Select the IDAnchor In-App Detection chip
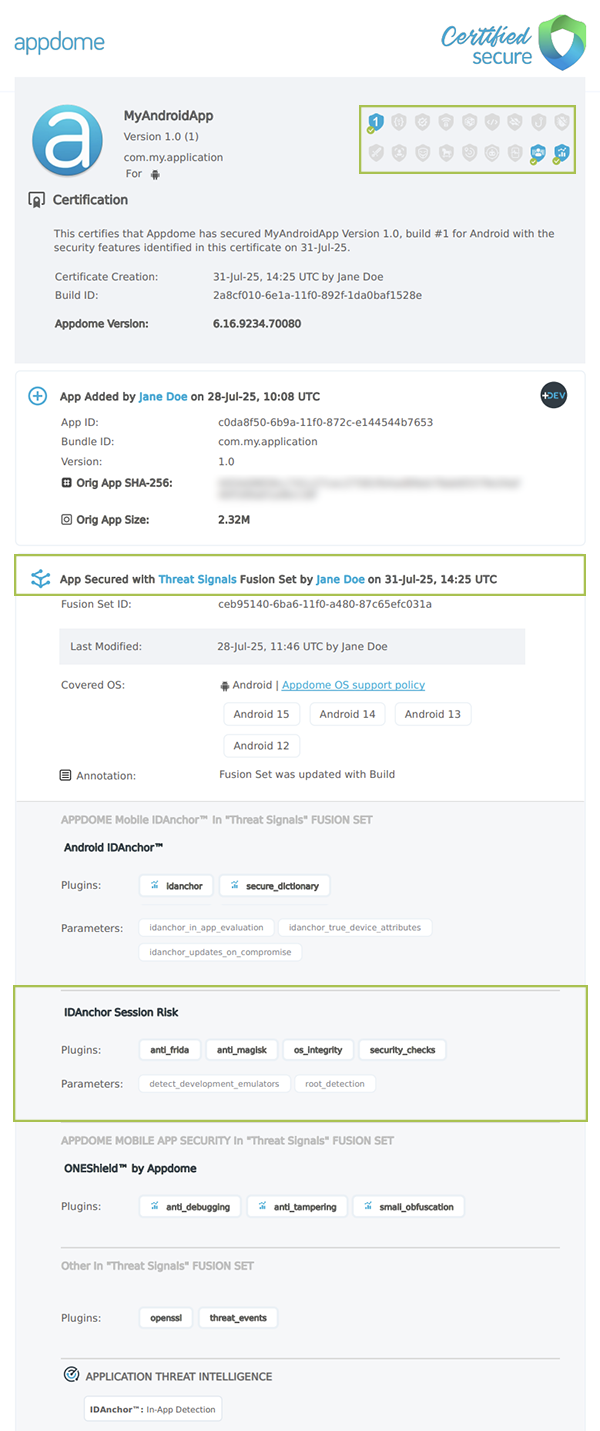Viewport: 600px width, 1431px height. [152, 1408]
